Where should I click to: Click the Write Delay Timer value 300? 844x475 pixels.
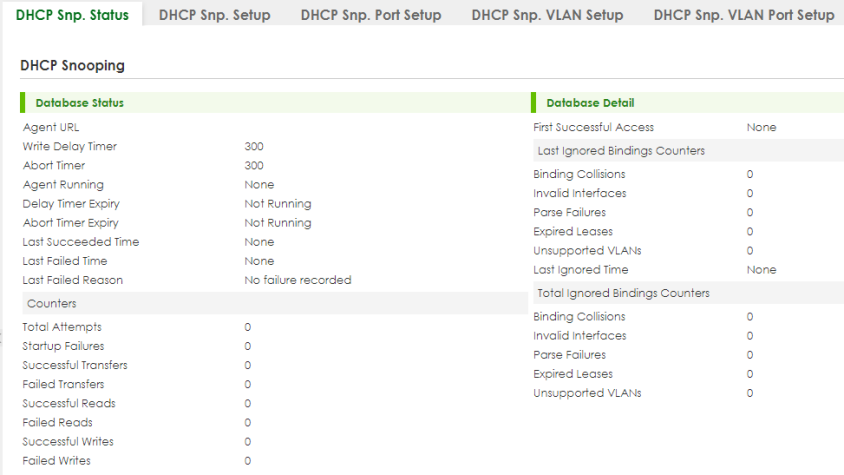[x=254, y=146]
